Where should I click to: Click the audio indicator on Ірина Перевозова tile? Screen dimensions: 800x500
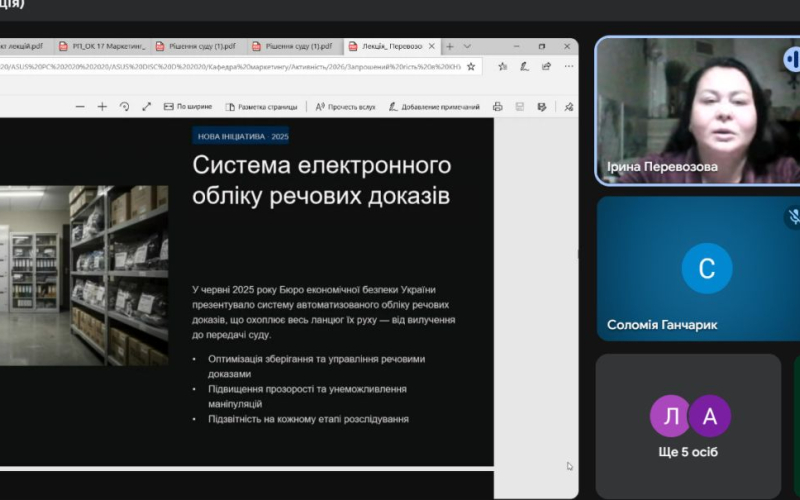[x=792, y=59]
